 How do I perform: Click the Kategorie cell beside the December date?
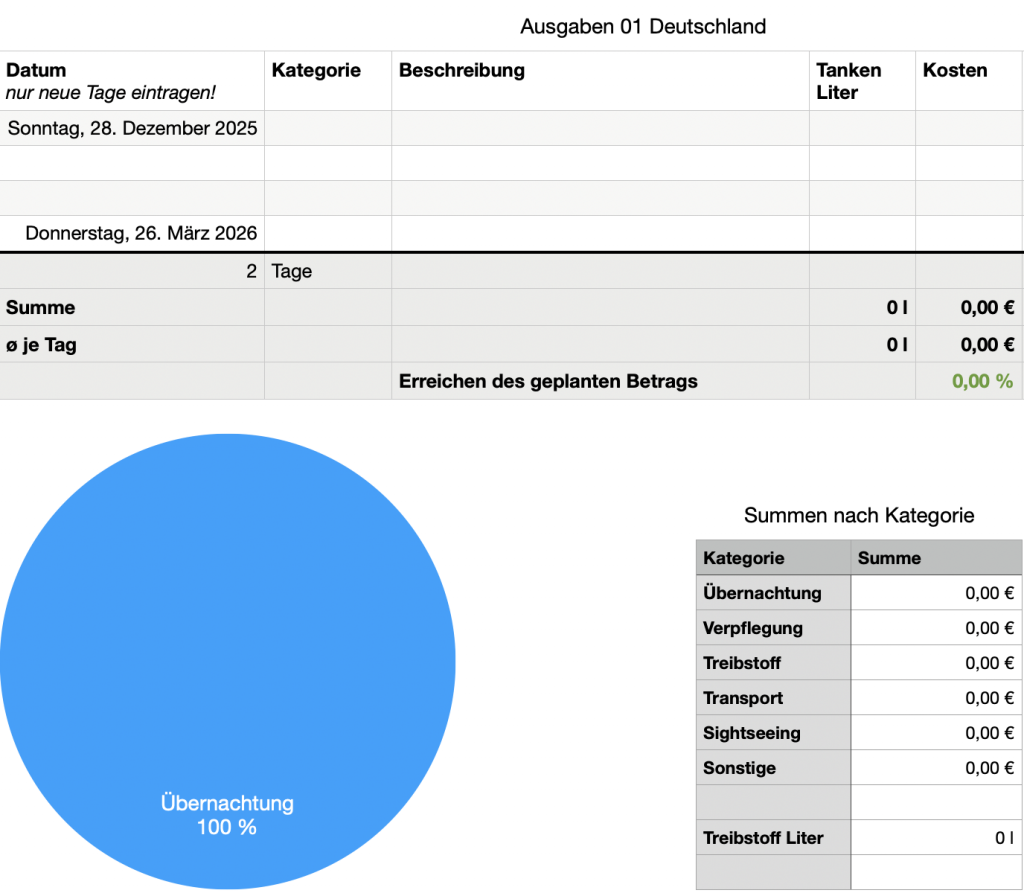coord(327,128)
